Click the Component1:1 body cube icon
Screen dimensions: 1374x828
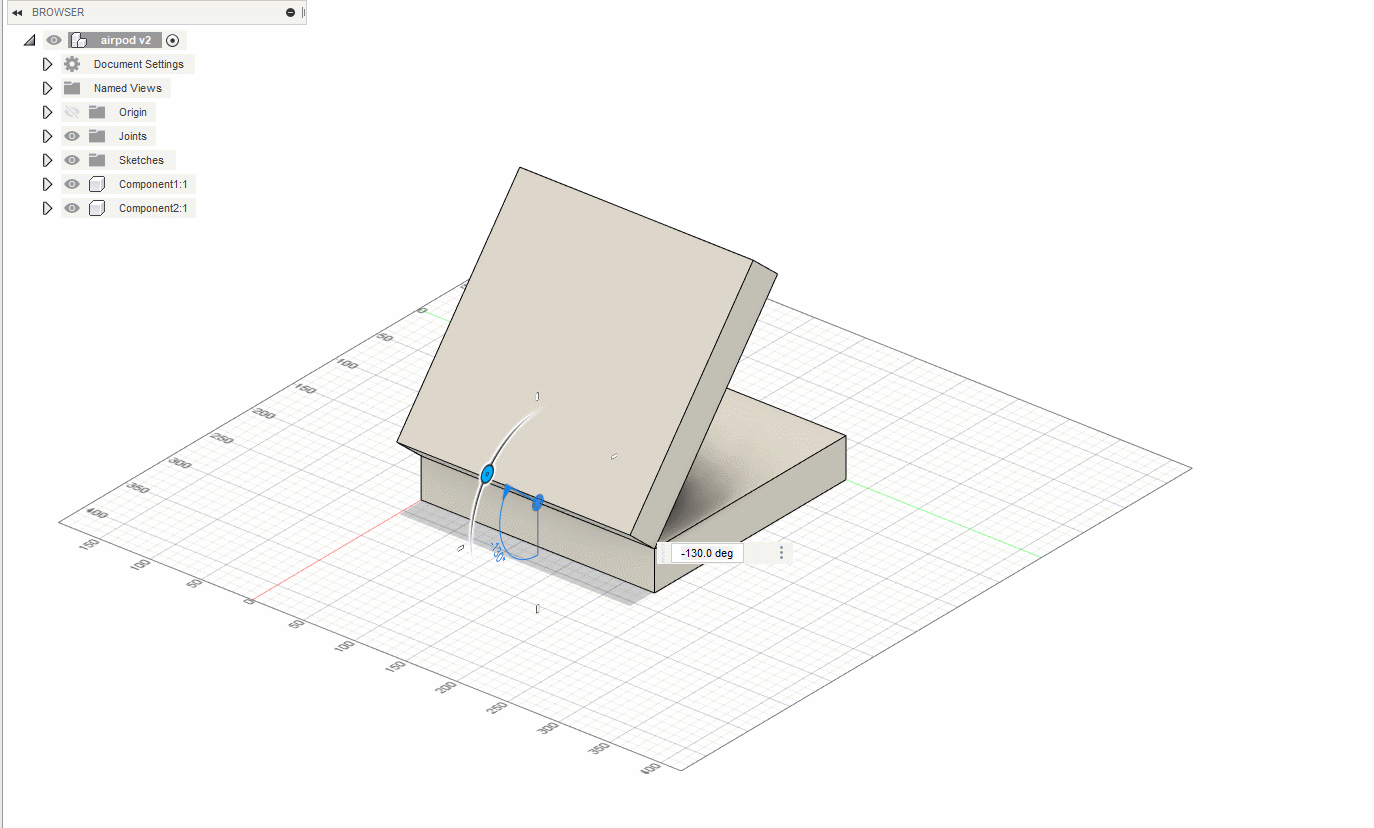point(96,183)
